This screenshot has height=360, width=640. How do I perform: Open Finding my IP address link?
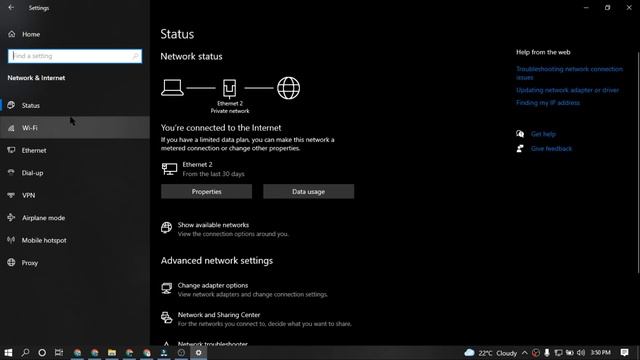pyautogui.click(x=548, y=103)
